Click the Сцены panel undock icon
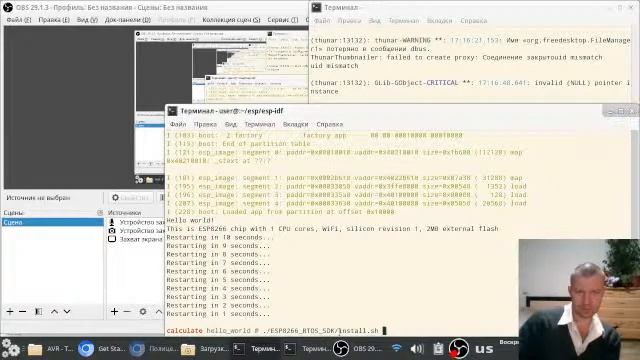640x360 pixels. coord(100,213)
